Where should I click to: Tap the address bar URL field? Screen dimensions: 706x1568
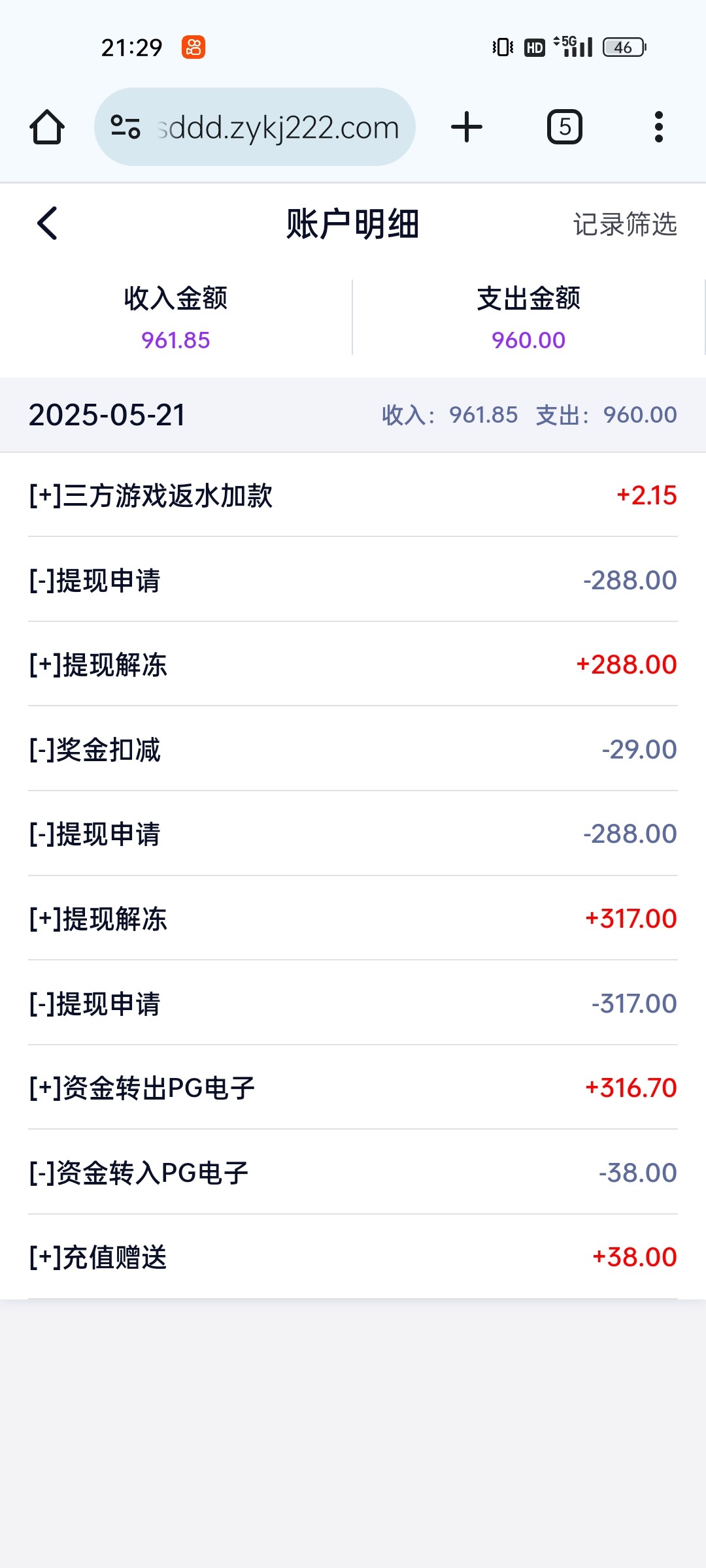[278, 127]
